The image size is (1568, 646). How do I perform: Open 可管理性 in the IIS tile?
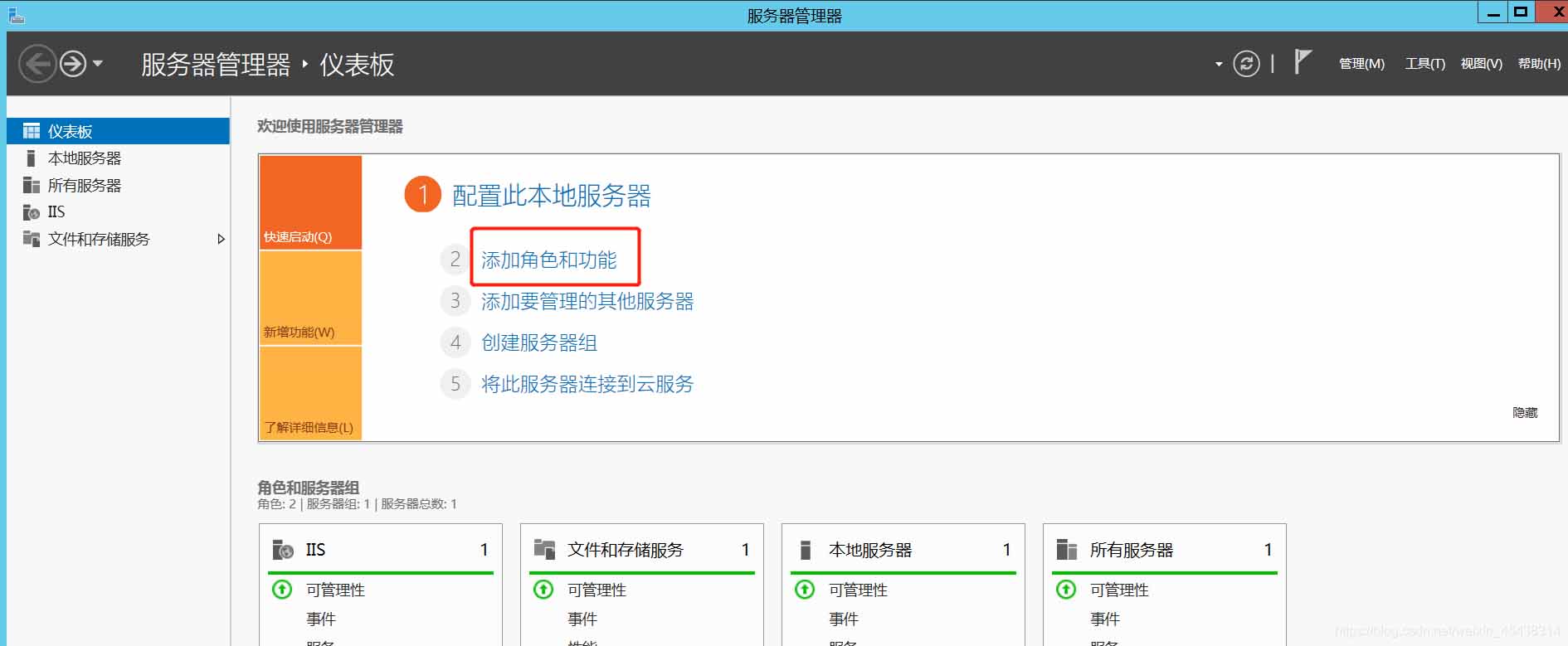[335, 590]
